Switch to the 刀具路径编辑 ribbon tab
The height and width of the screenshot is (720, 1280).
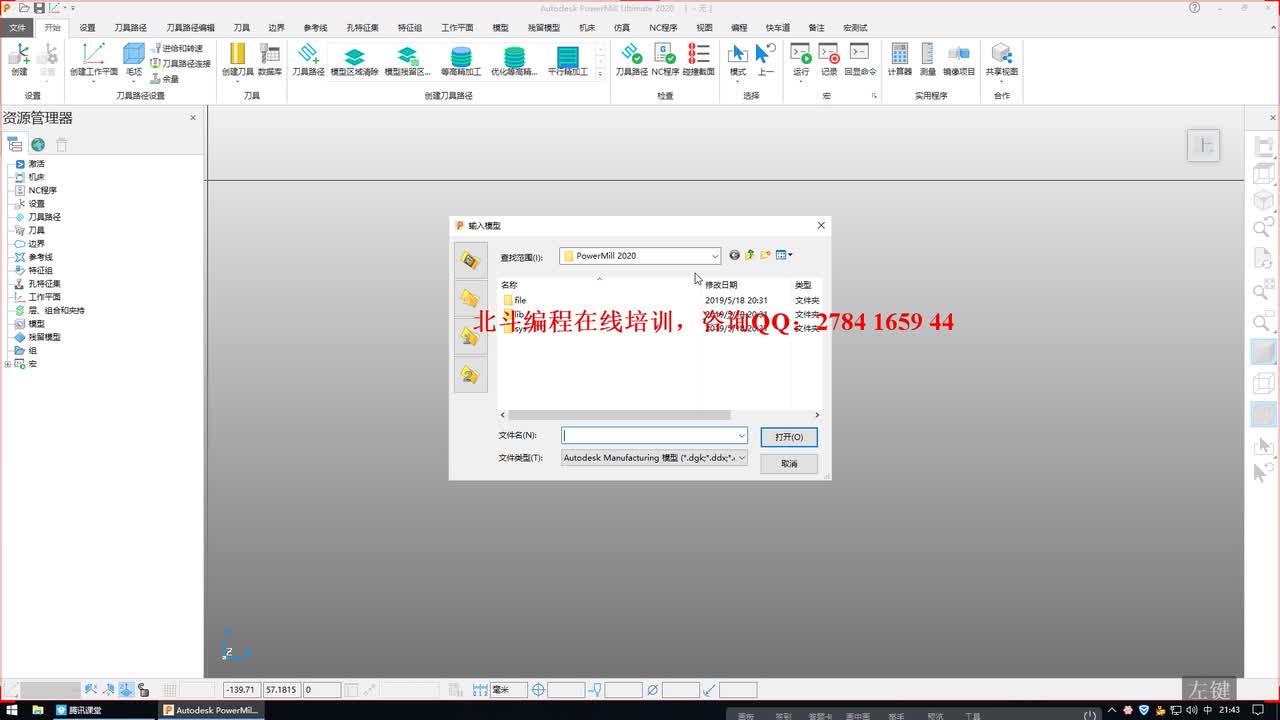(x=190, y=28)
